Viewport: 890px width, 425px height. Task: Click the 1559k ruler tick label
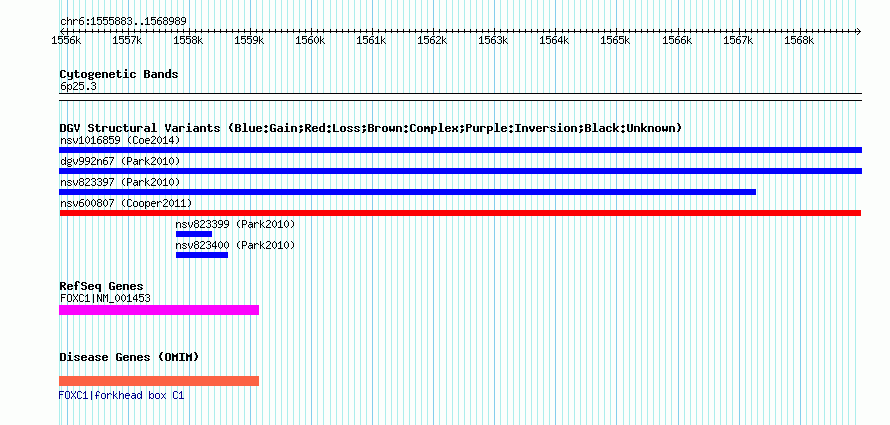249,41
